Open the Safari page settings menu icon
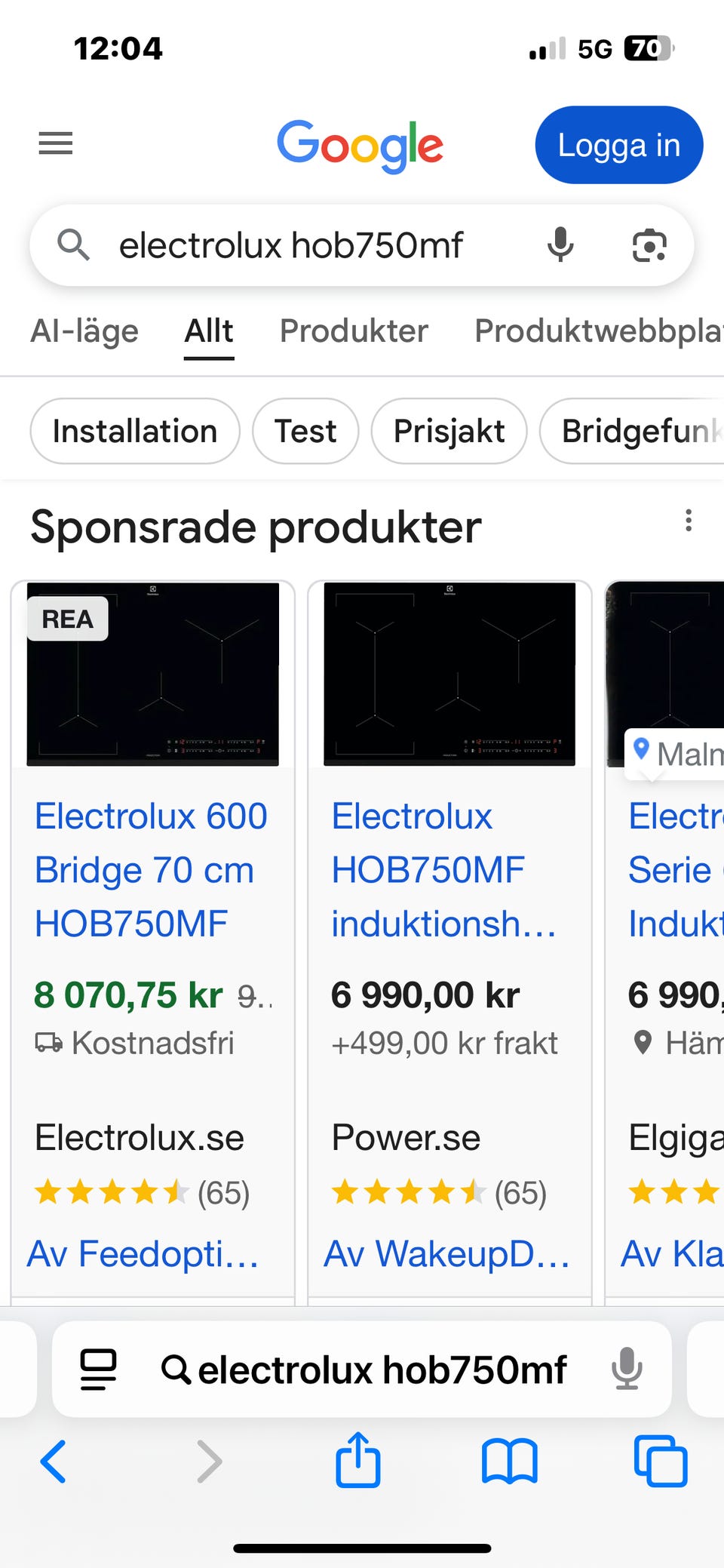 pyautogui.click(x=98, y=1370)
